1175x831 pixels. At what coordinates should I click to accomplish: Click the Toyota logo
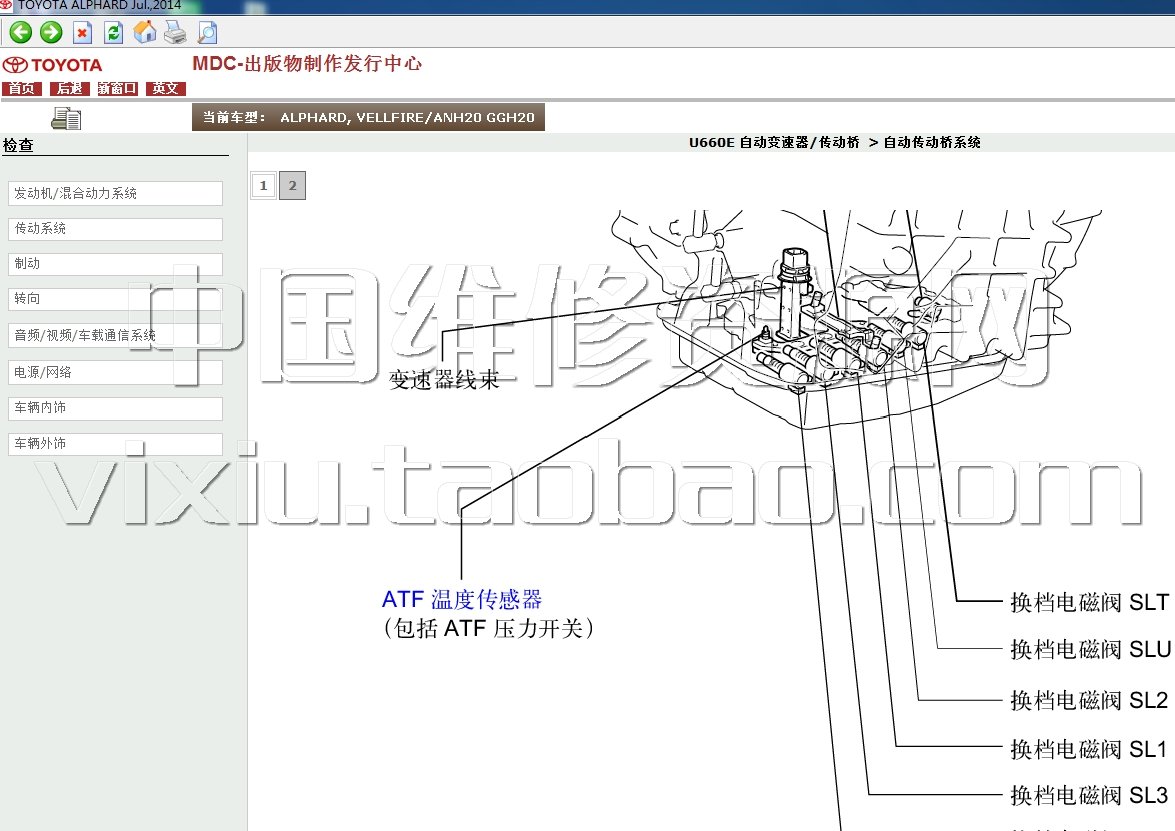click(x=52, y=65)
